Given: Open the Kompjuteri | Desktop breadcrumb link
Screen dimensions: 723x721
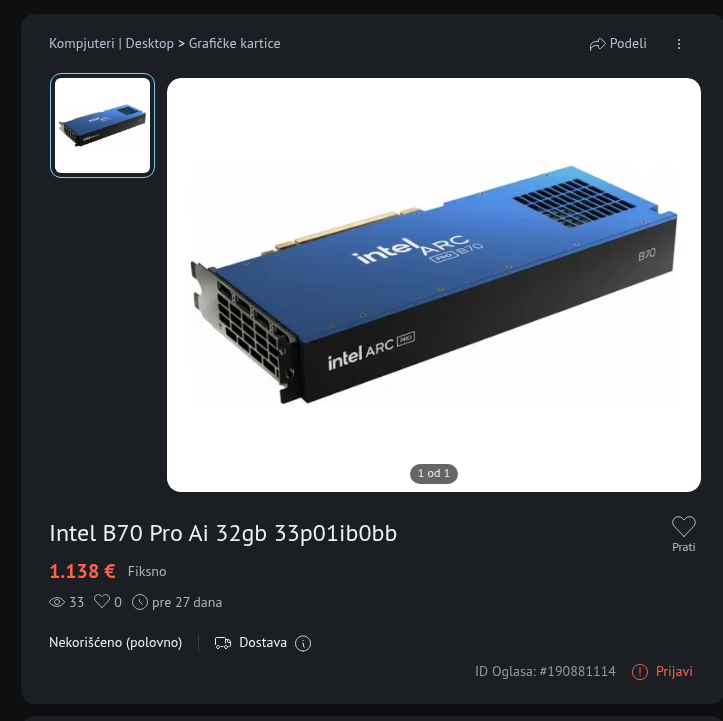Looking at the screenshot, I should (x=112, y=43).
